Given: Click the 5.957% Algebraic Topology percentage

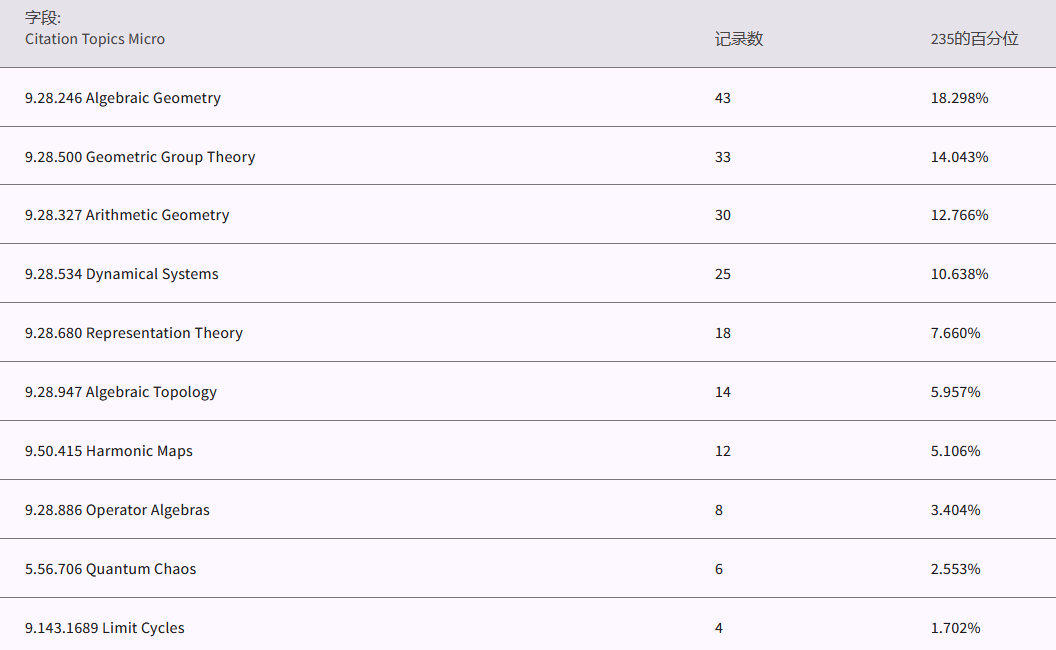Looking at the screenshot, I should tap(955, 392).
